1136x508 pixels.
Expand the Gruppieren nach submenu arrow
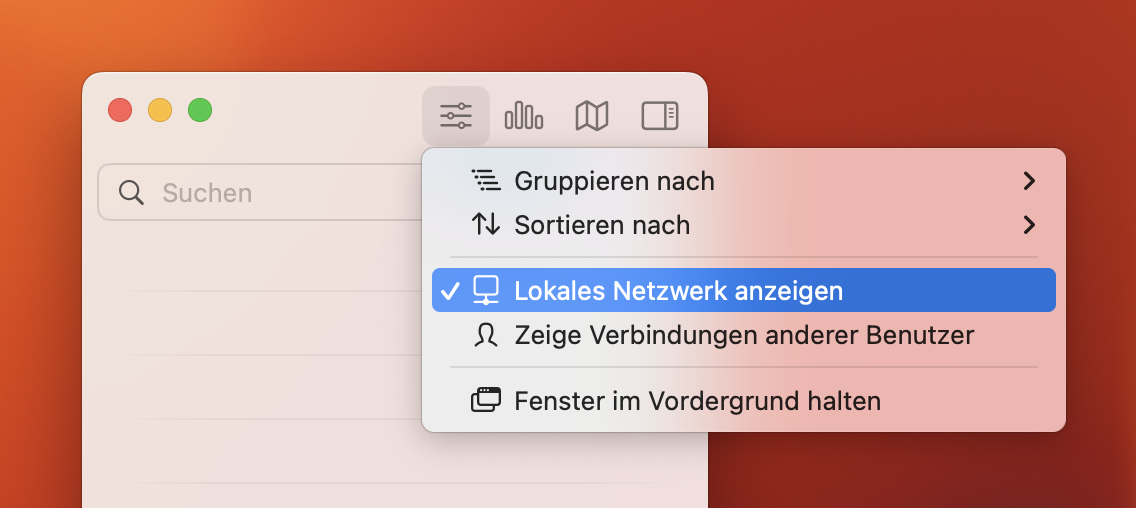click(x=1029, y=181)
